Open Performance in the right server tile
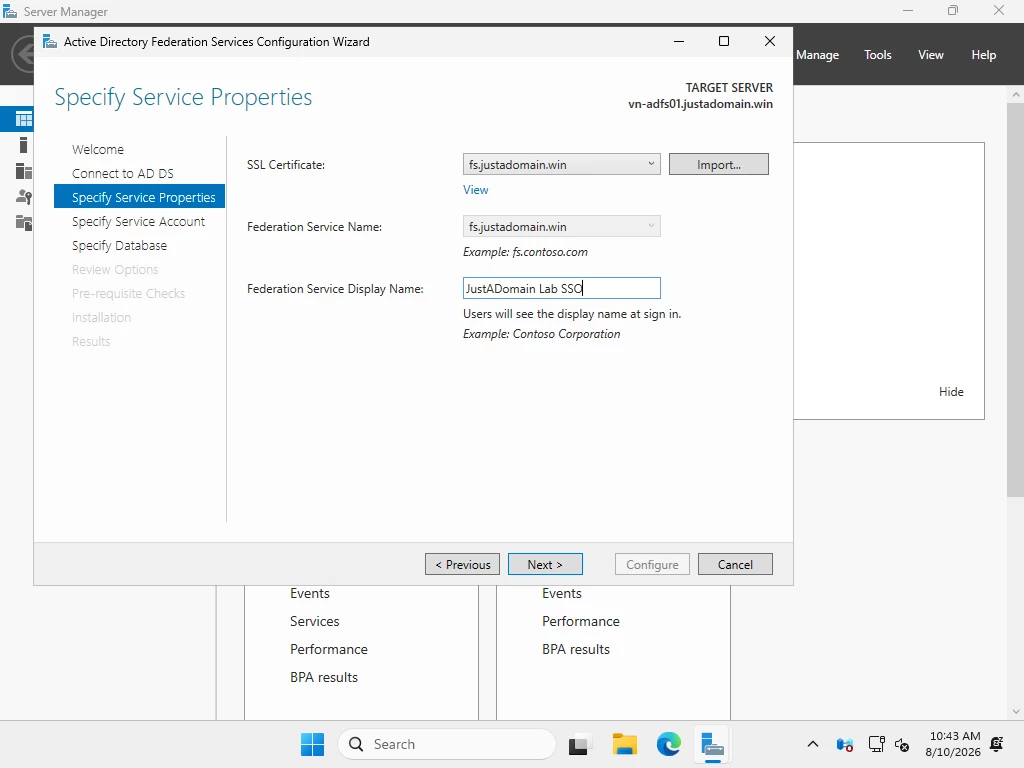 point(581,622)
